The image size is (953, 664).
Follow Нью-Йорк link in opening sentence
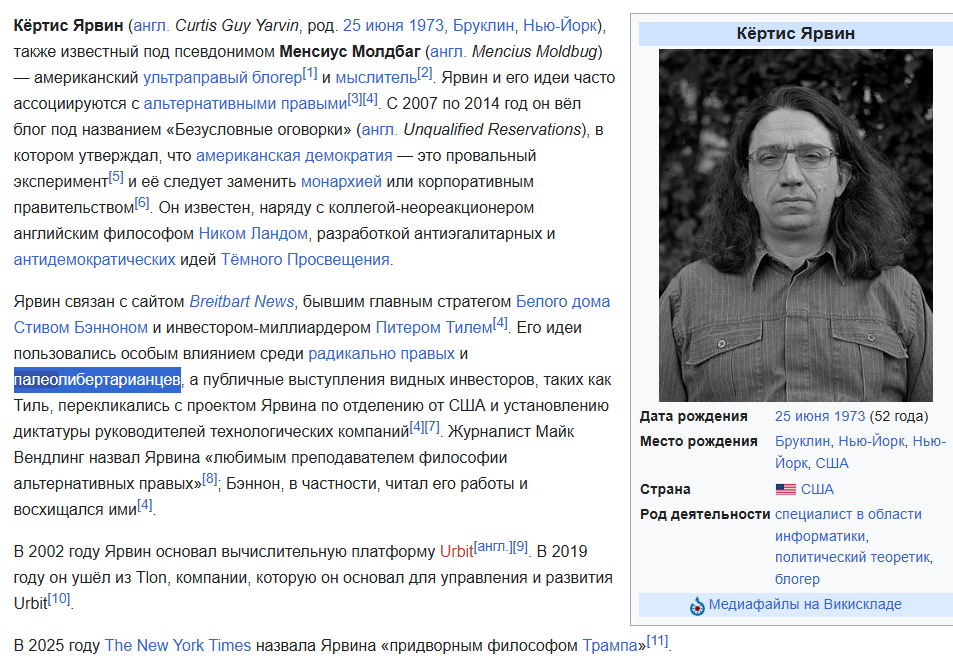(560, 26)
